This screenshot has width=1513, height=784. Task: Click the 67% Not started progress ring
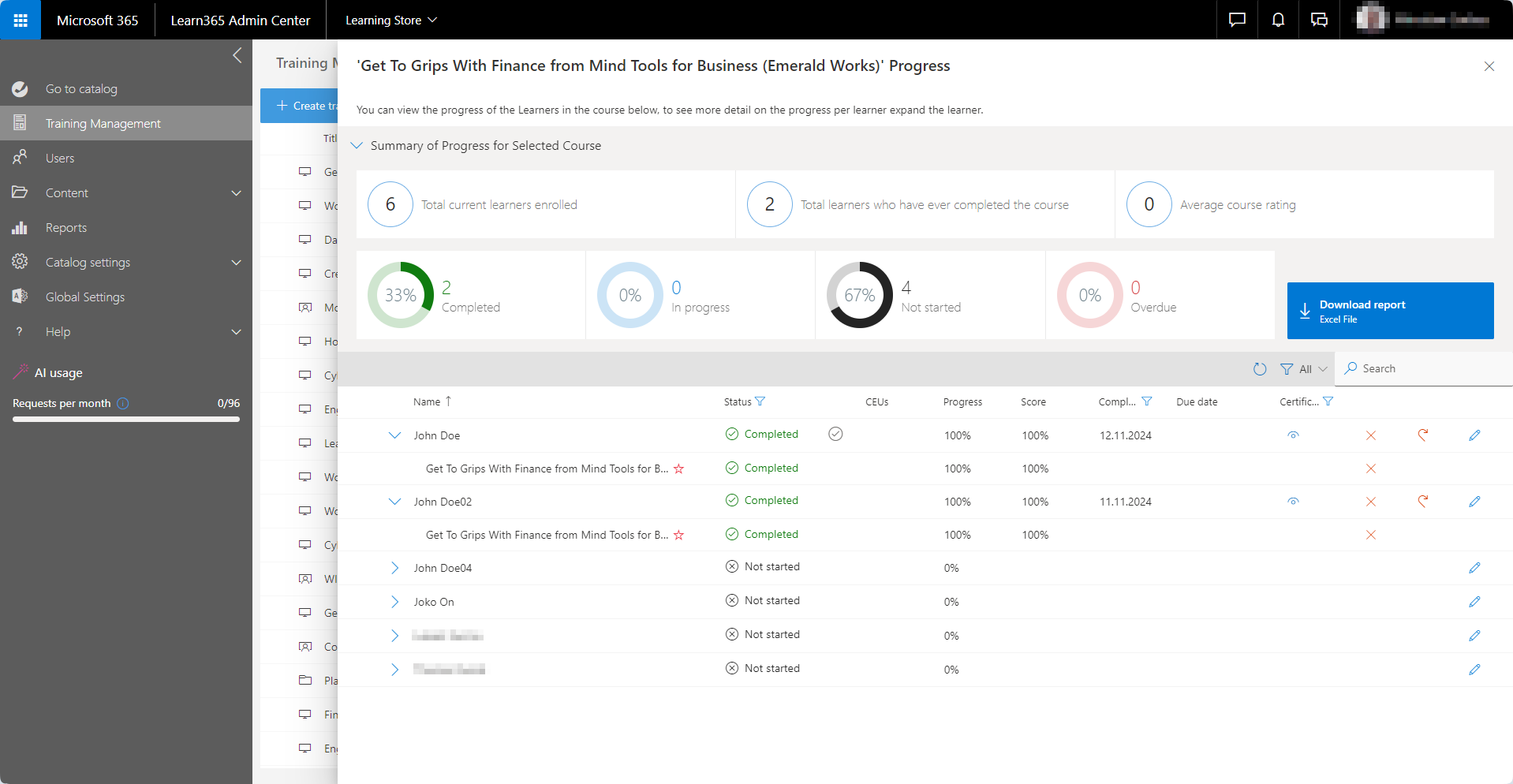[x=860, y=295]
